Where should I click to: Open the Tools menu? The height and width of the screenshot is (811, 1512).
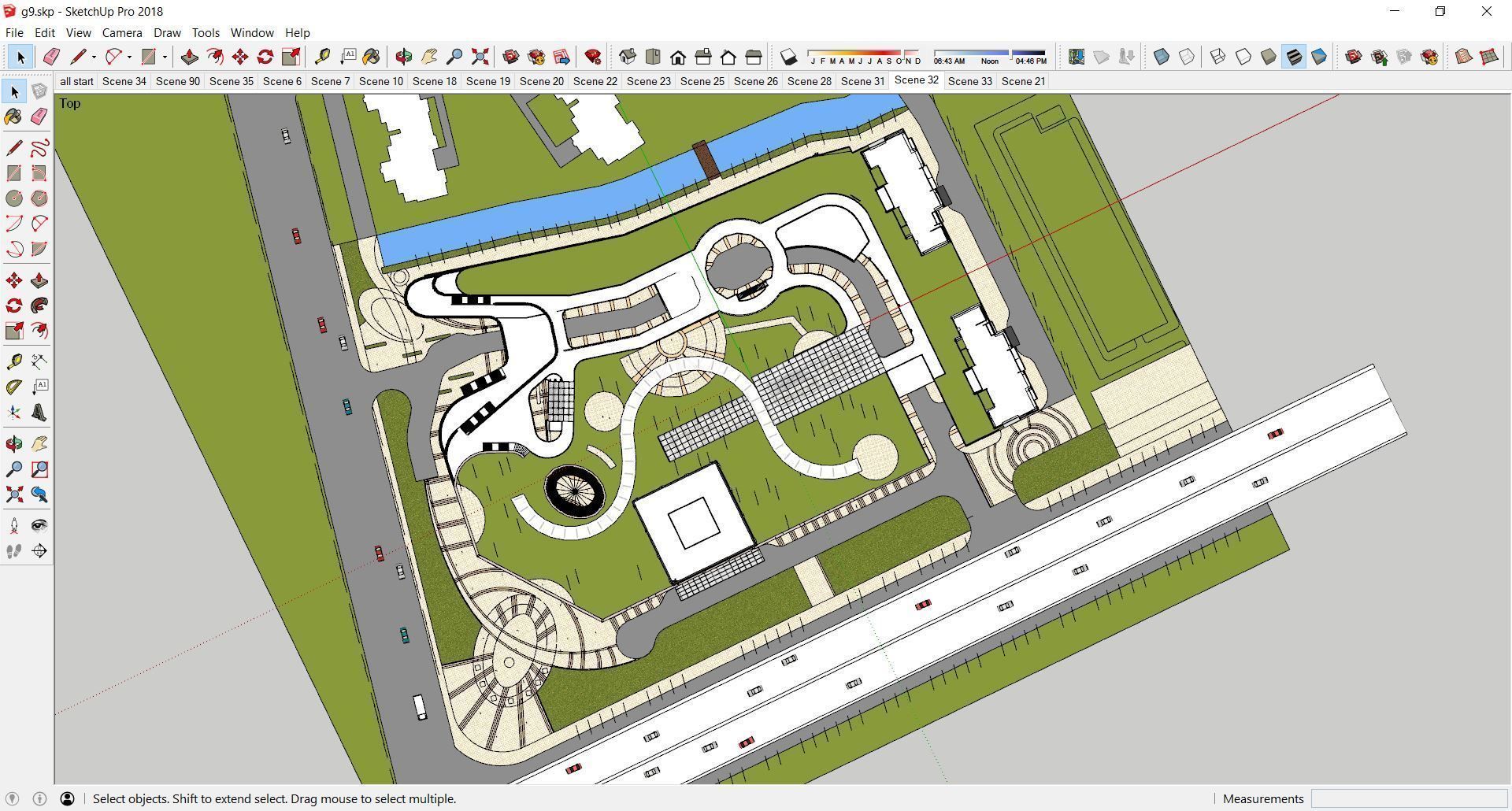pos(206,32)
